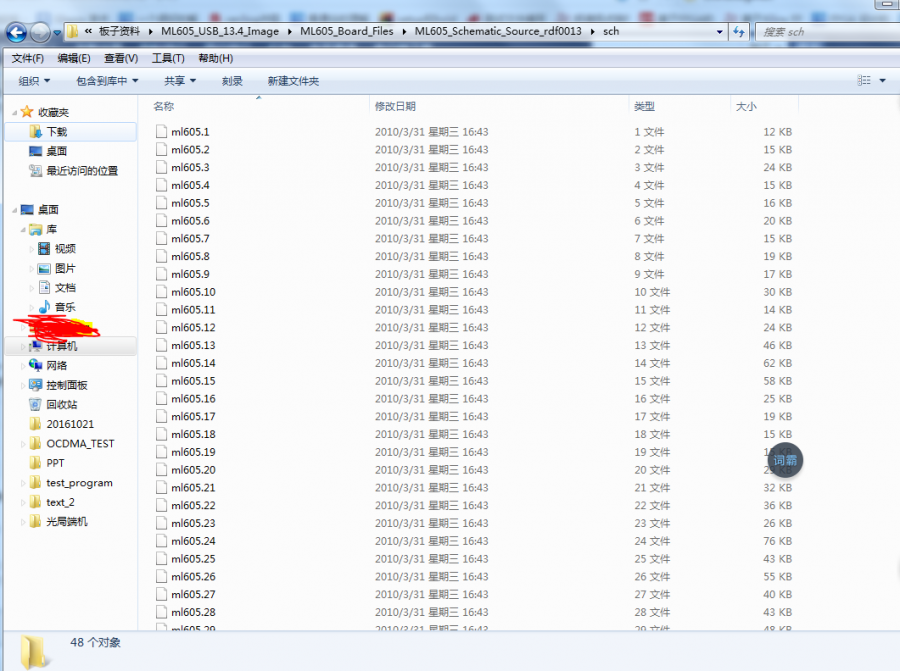Select the 图片 library icon
Viewport: 900px width, 671px height.
pyautogui.click(x=44, y=269)
